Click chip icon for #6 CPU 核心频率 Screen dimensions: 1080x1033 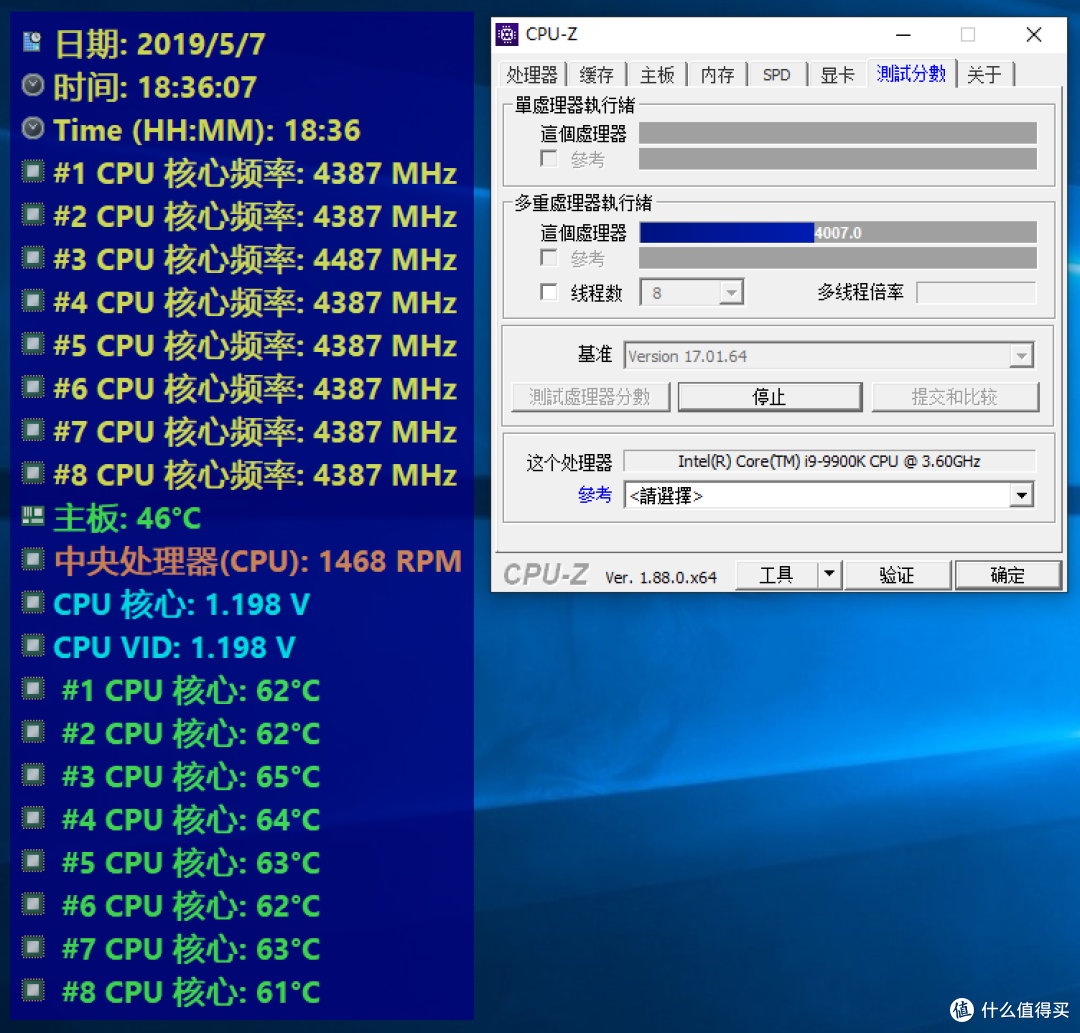[32, 387]
